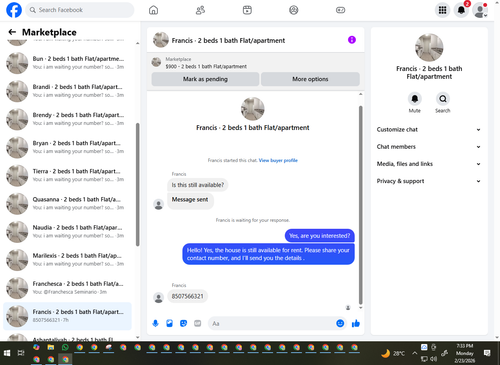
Task: Open the Brendy conversation
Action: [x=68, y=119]
